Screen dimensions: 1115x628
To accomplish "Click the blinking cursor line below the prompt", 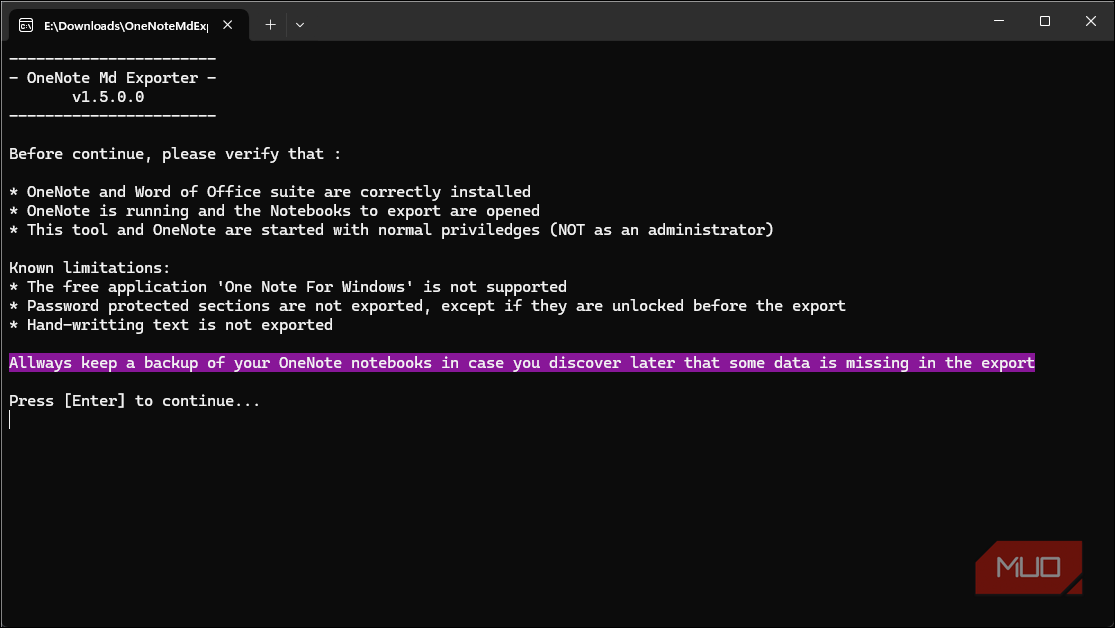I will 10,420.
